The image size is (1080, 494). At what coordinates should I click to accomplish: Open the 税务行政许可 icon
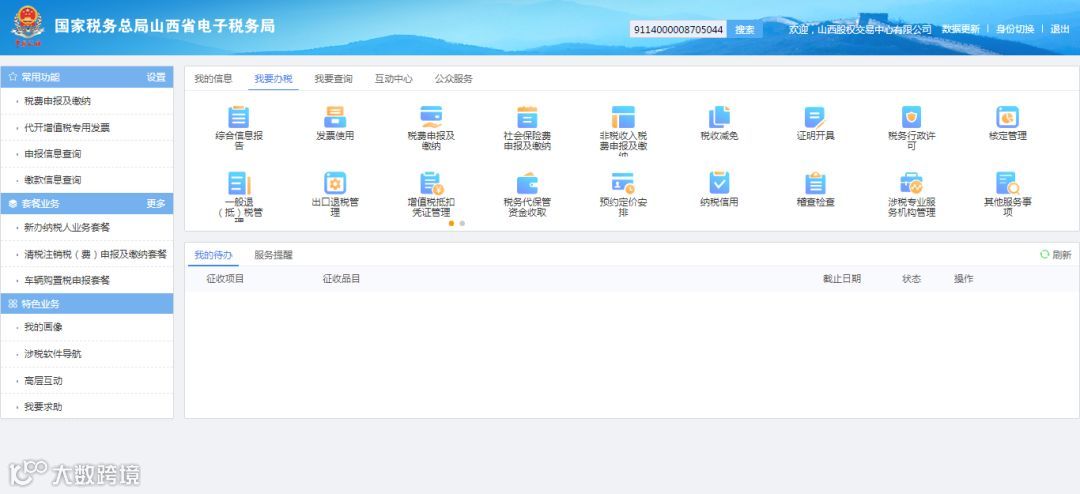(911, 116)
